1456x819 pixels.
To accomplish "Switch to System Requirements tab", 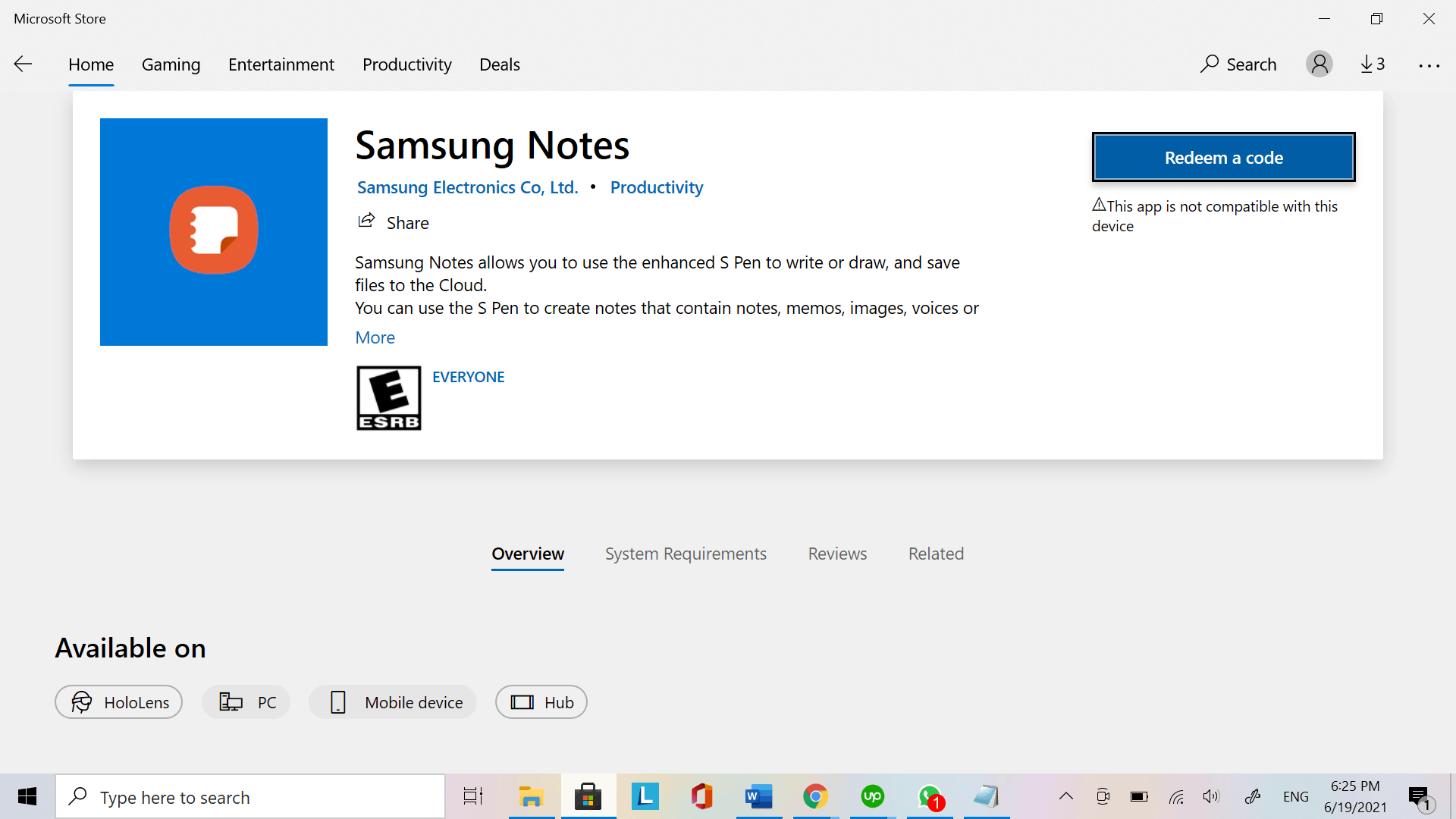I will click(x=686, y=554).
